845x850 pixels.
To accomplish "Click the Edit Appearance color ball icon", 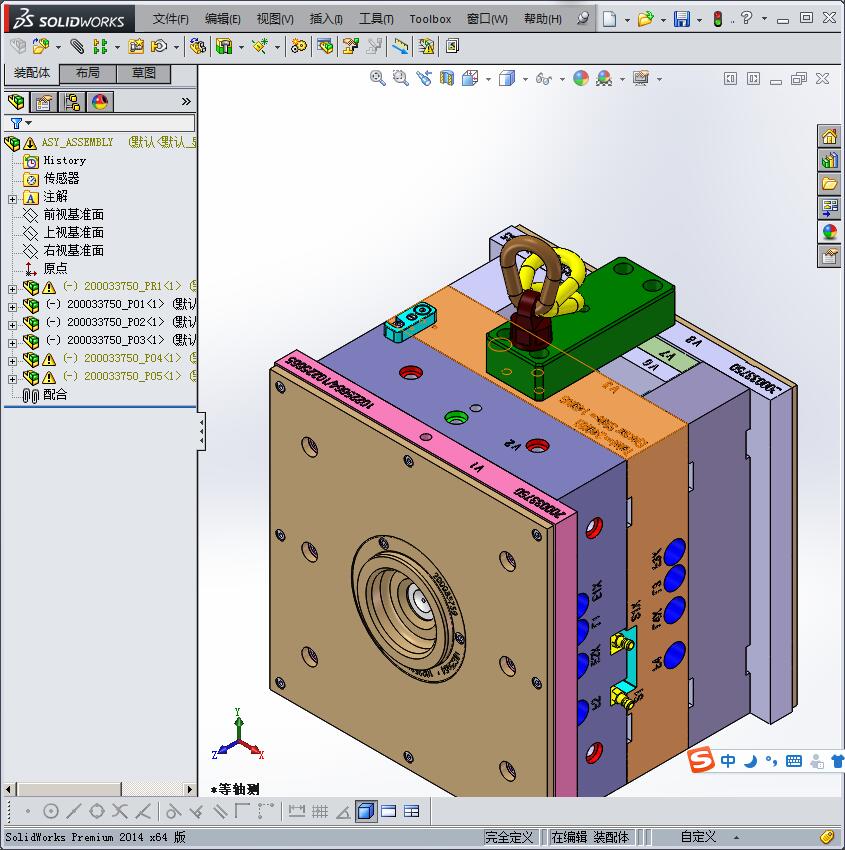I will pos(580,79).
